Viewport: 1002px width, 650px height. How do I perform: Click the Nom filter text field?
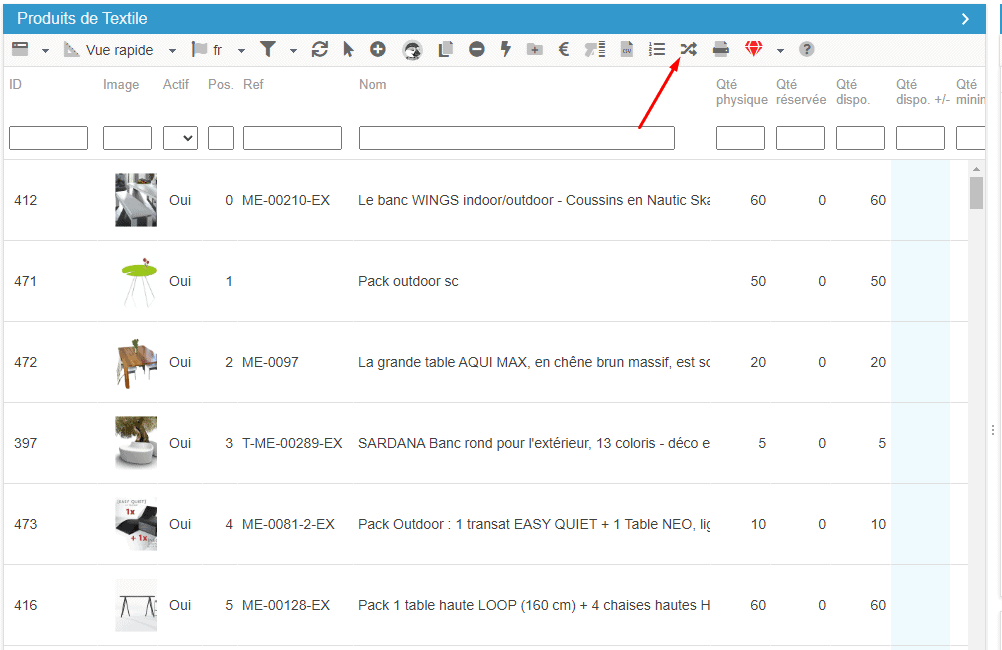[516, 138]
